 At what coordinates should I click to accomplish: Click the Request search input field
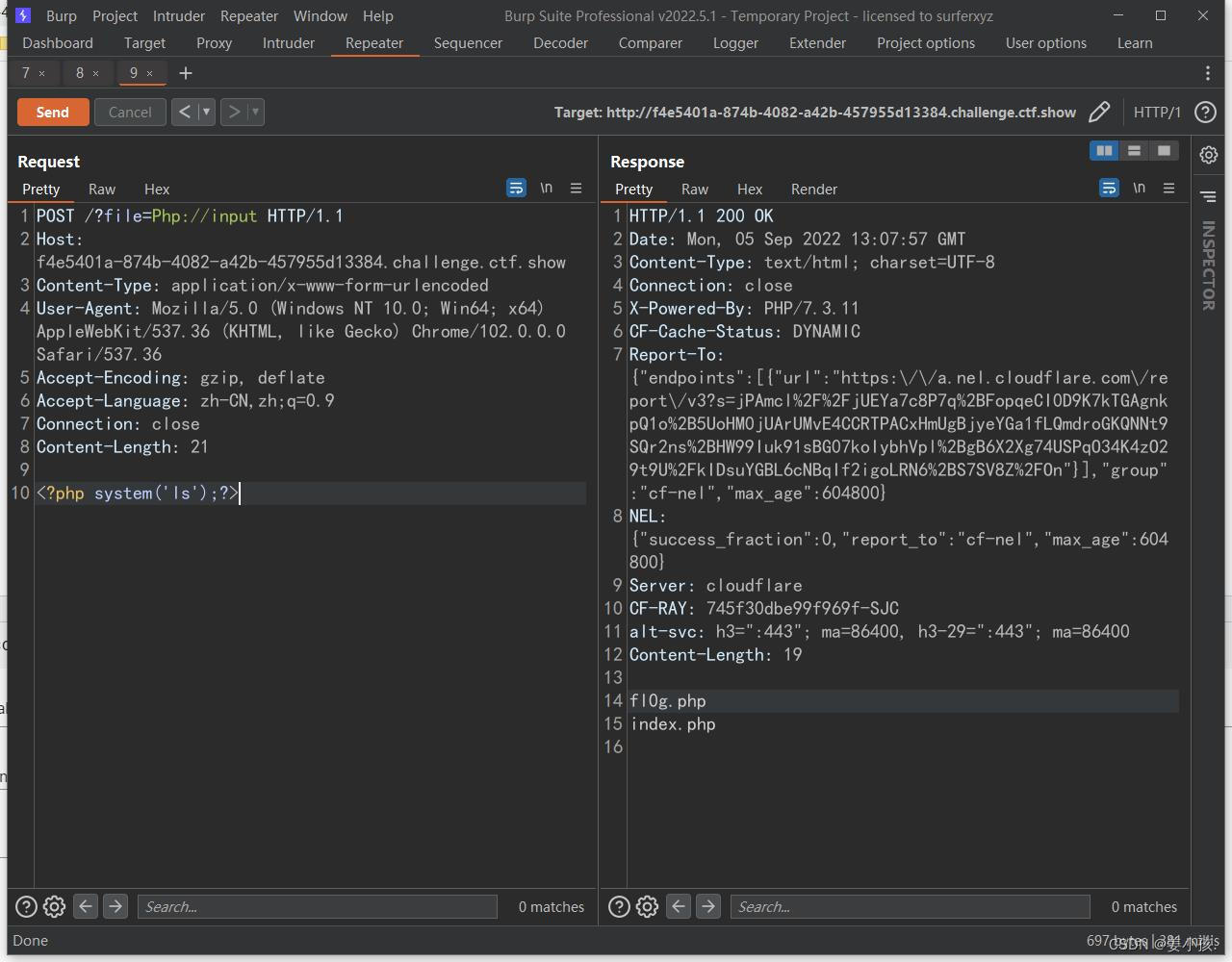tap(318, 906)
